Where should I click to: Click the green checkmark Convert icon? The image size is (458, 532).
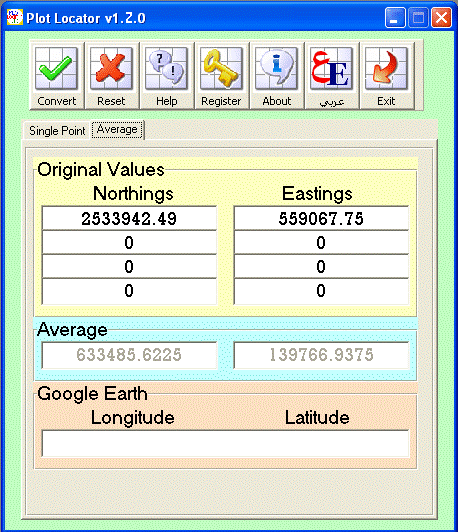click(x=56, y=69)
